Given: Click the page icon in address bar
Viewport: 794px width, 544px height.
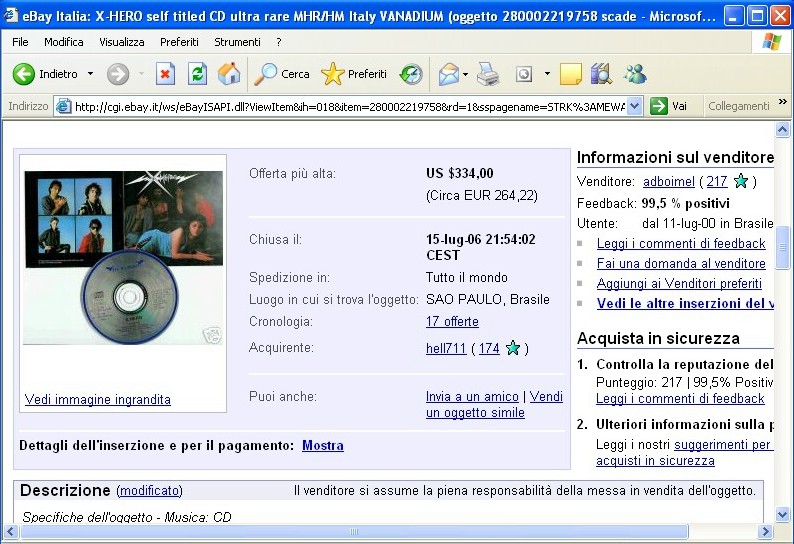Looking at the screenshot, I should [63, 106].
